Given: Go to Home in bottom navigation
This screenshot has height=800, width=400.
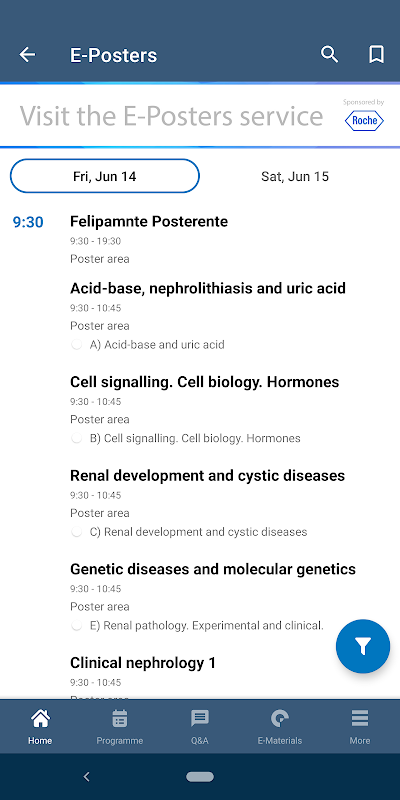Looking at the screenshot, I should pyautogui.click(x=40, y=727).
